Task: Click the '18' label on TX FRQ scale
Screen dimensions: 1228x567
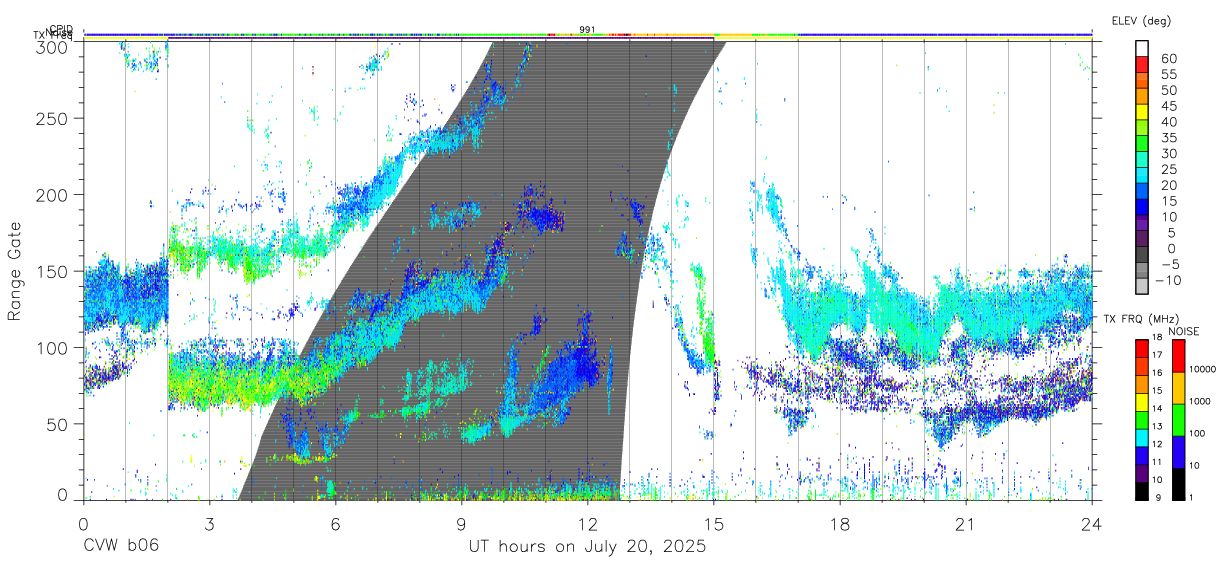Action: click(1157, 337)
